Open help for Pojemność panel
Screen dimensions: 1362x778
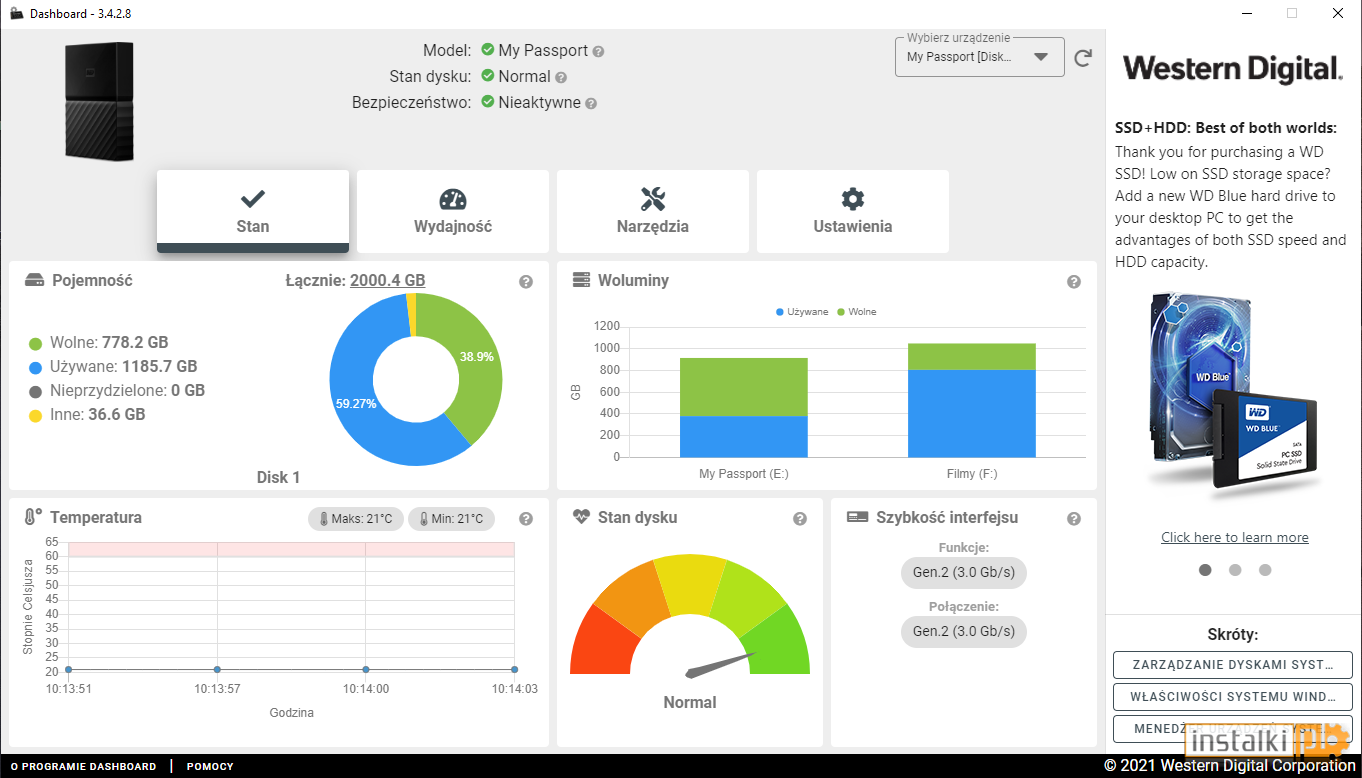click(526, 282)
